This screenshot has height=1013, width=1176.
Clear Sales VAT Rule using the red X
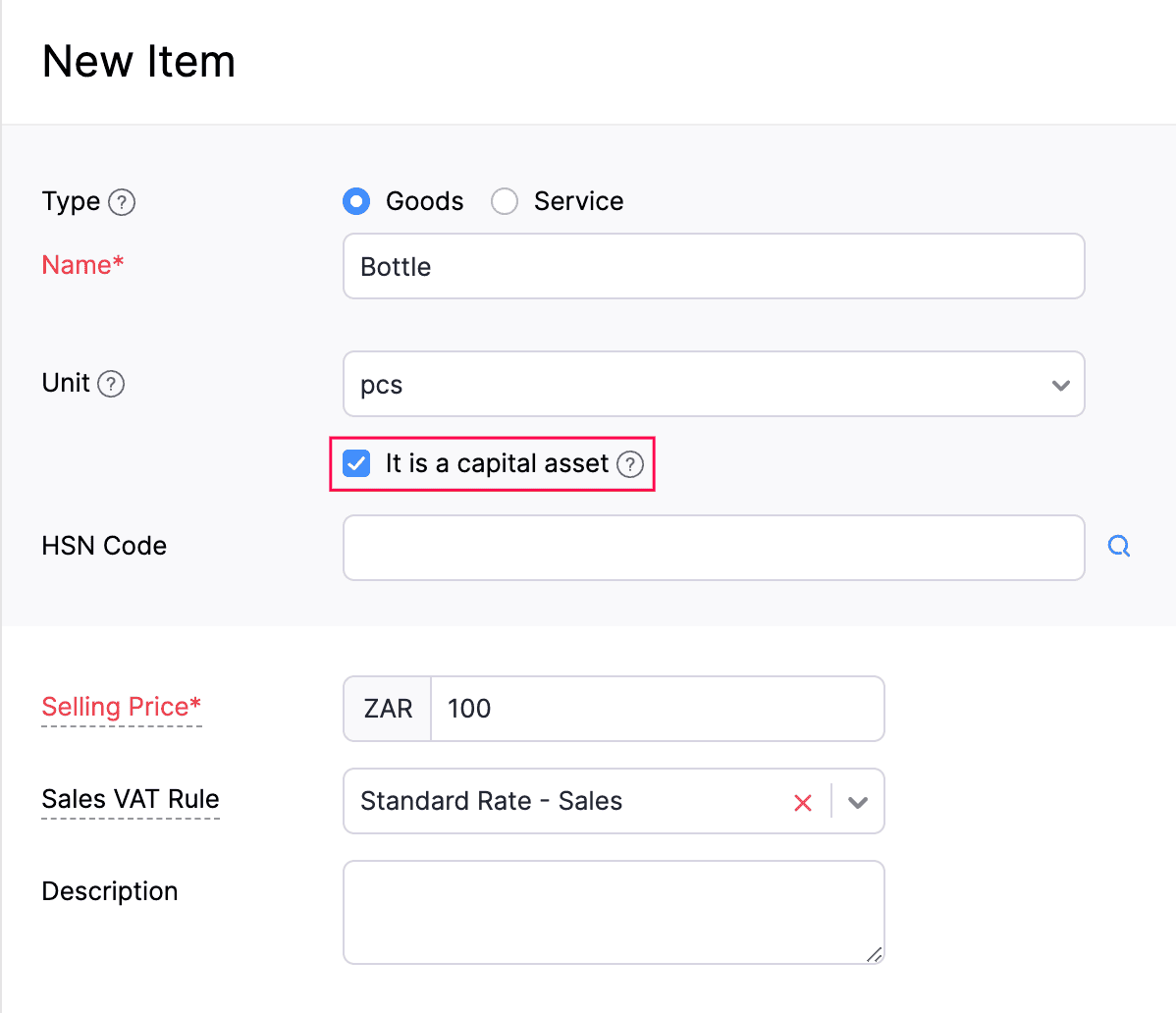(x=802, y=801)
